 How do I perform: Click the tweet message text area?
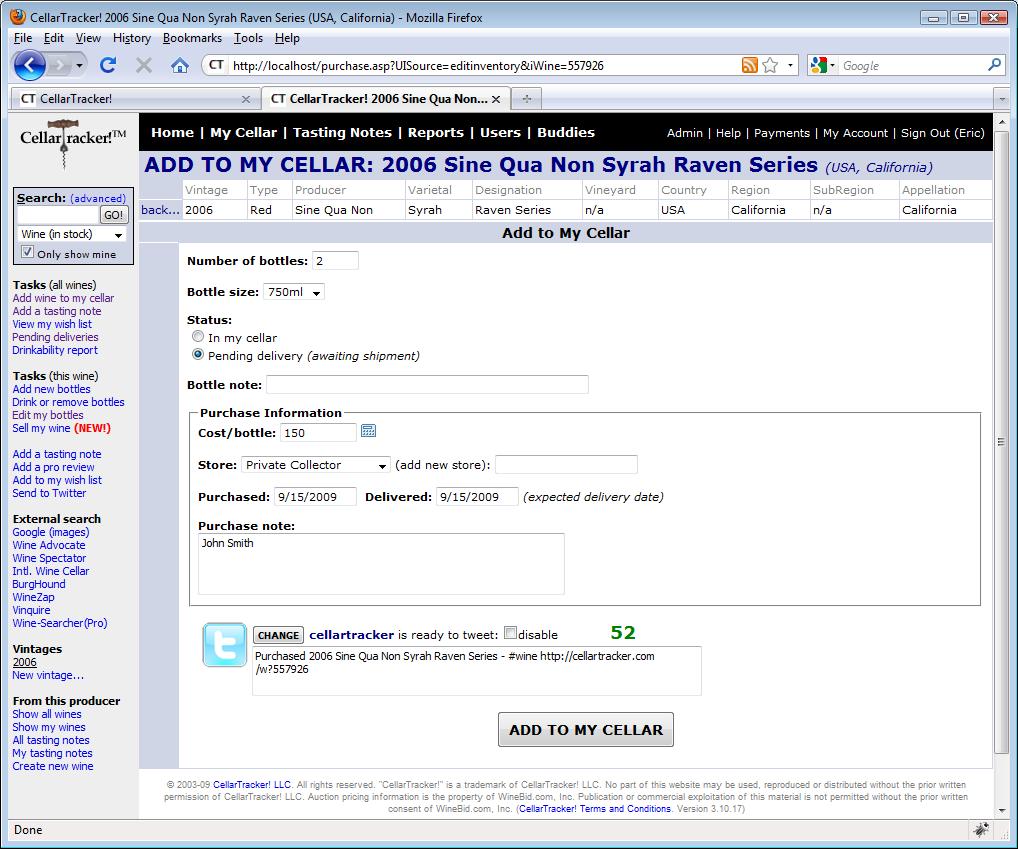477,671
